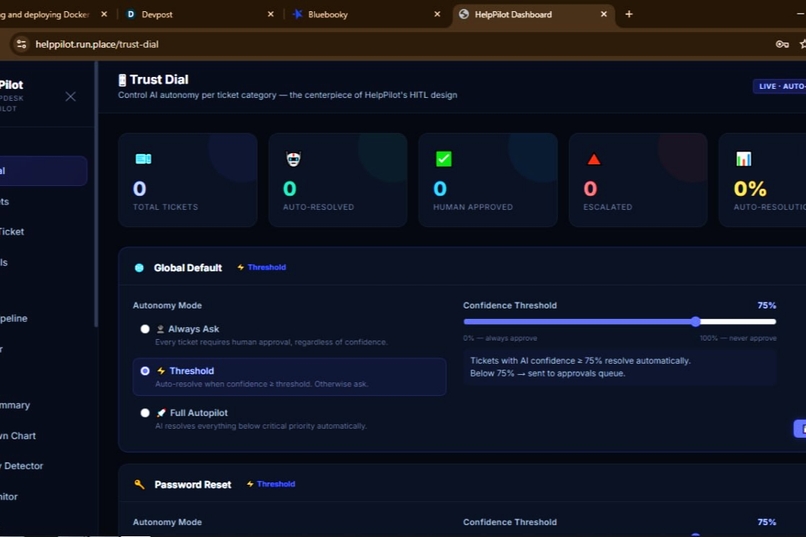Click the 75% value in Password Reset
The width and height of the screenshot is (806, 537).
point(766,522)
